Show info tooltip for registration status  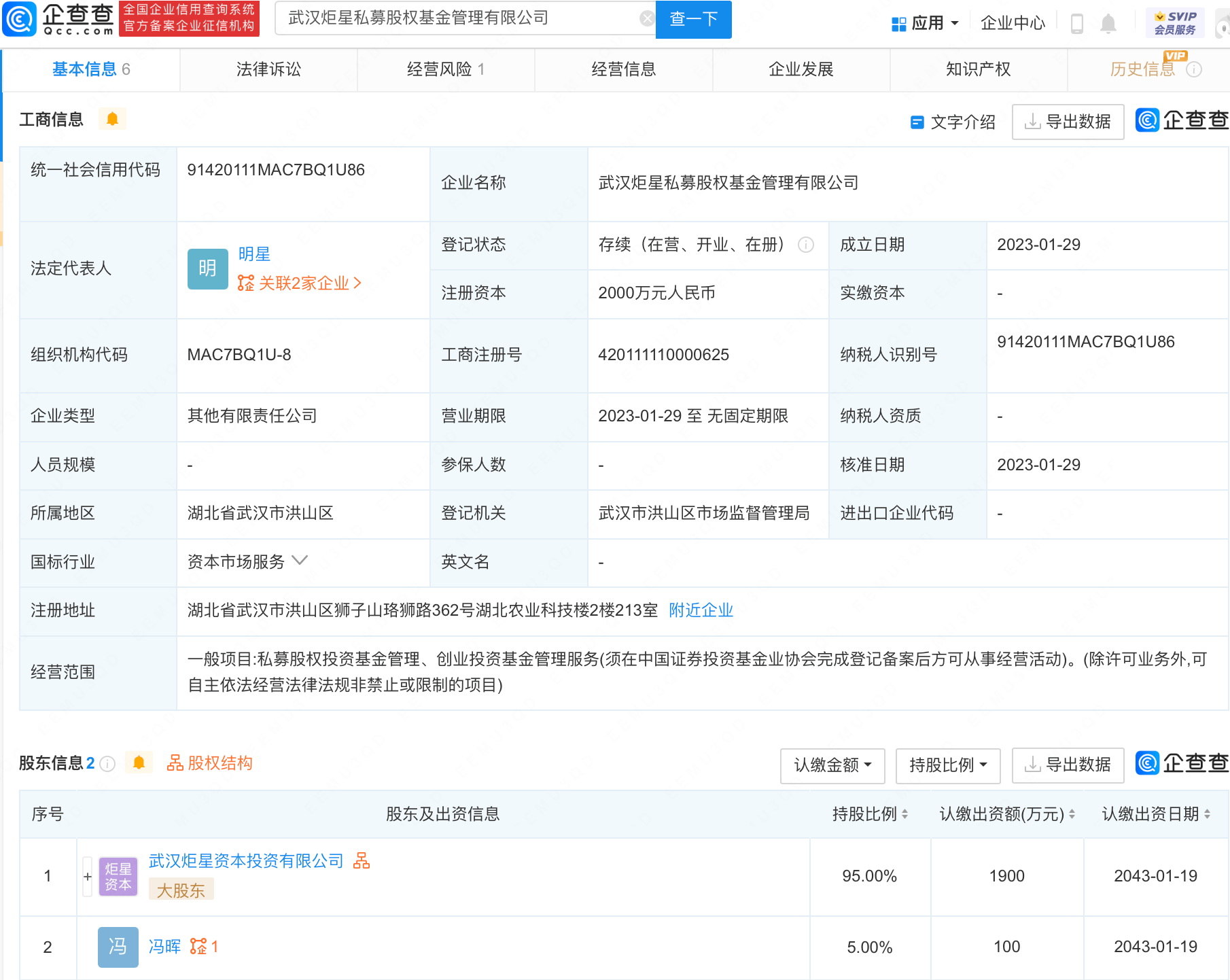pos(806,245)
